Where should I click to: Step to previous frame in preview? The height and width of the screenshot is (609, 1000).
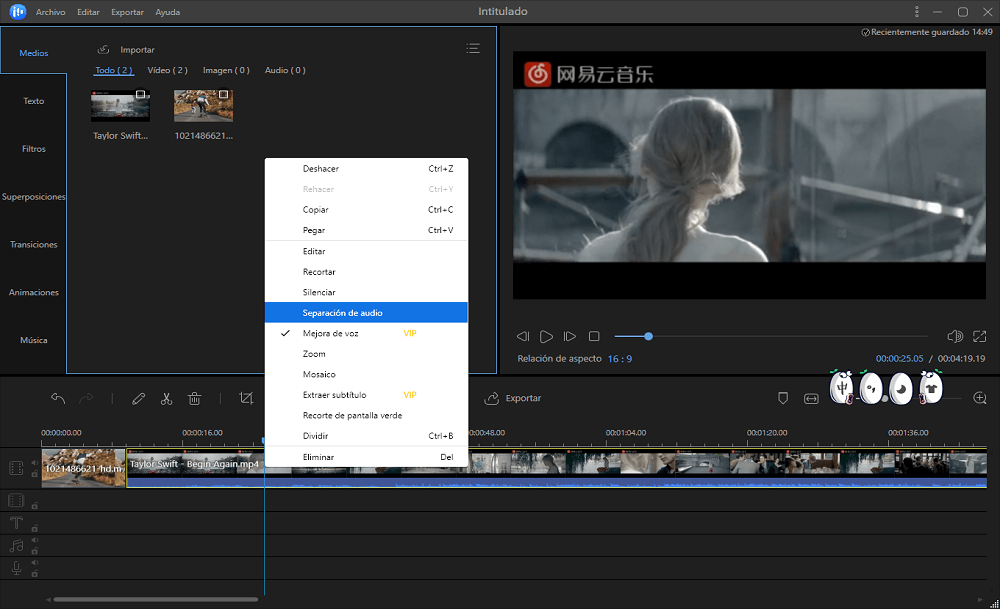pos(523,336)
